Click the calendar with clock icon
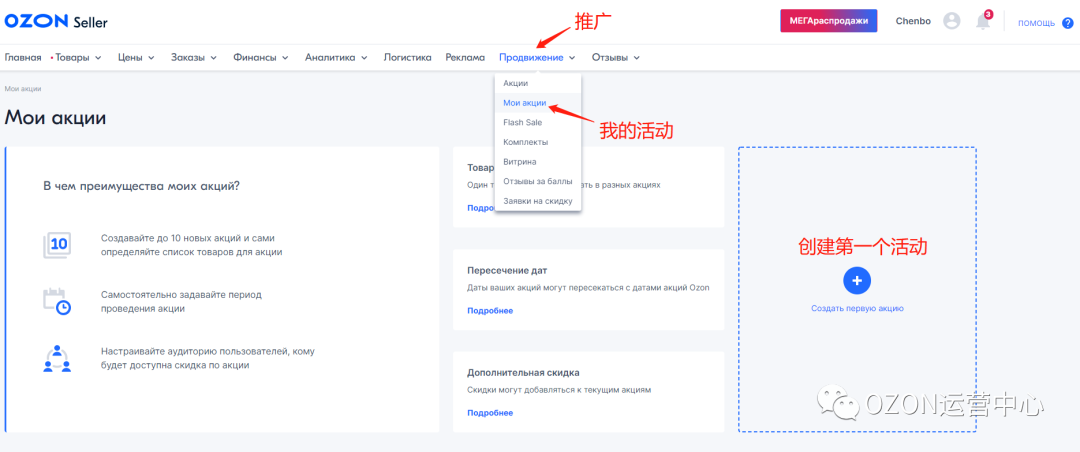The height and width of the screenshot is (452, 1080). tap(56, 301)
